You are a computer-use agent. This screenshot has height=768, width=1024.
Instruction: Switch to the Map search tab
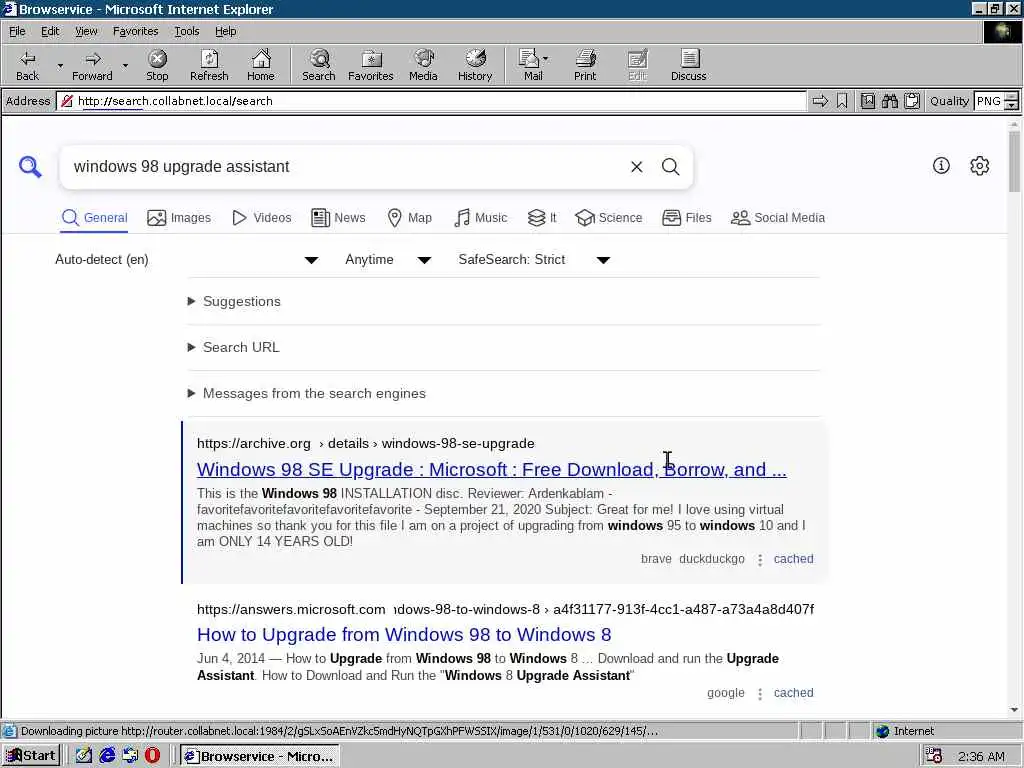[x=409, y=218]
